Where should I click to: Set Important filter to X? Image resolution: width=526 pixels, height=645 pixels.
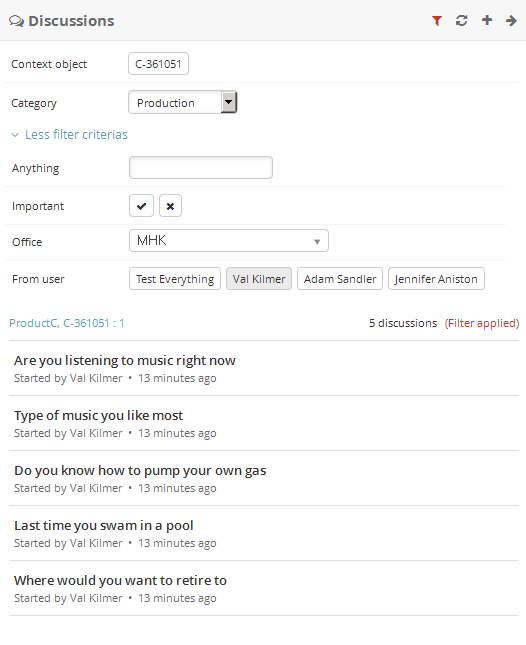pyautogui.click(x=170, y=206)
